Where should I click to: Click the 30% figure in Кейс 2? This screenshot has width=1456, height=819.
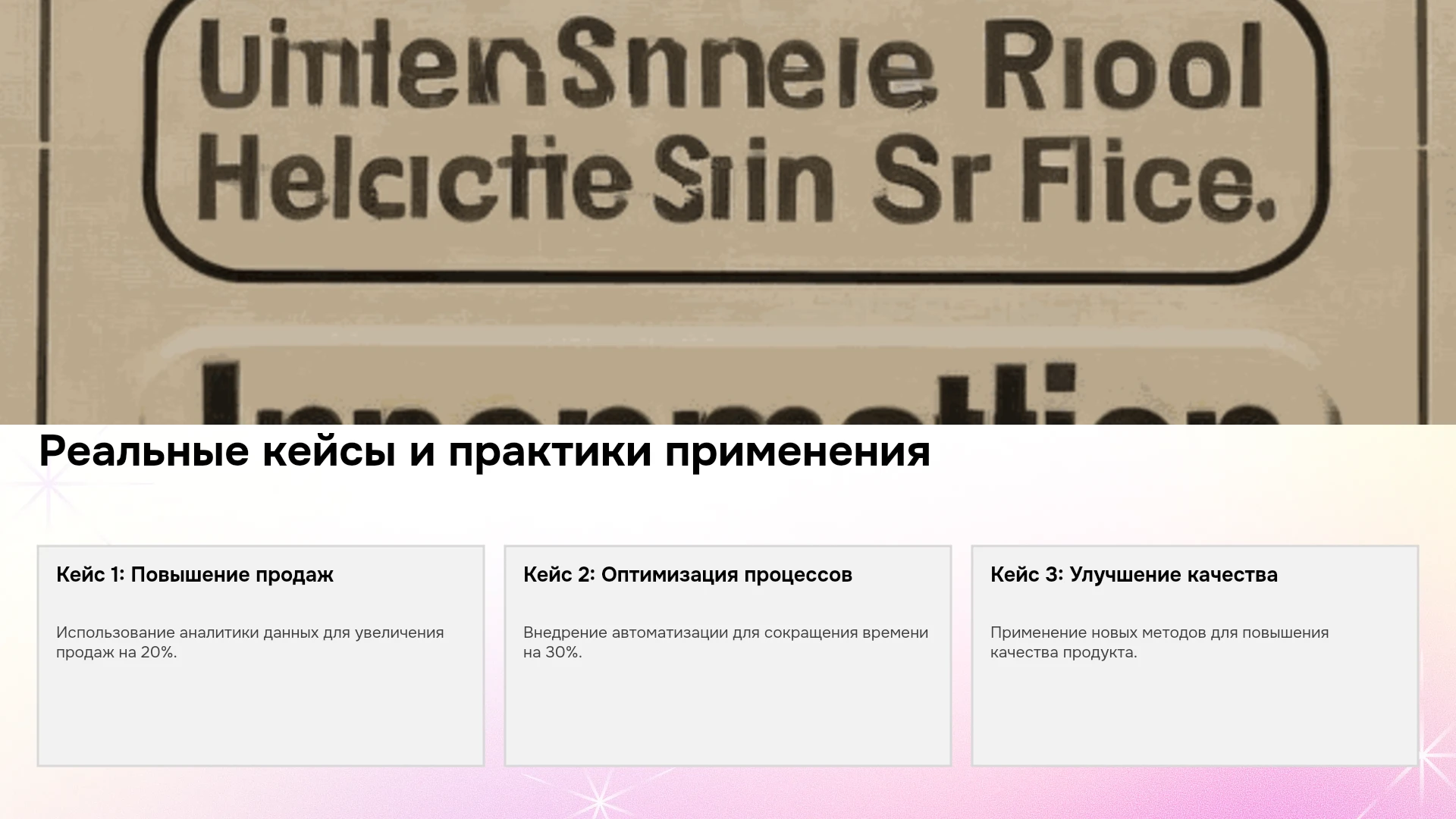point(563,652)
